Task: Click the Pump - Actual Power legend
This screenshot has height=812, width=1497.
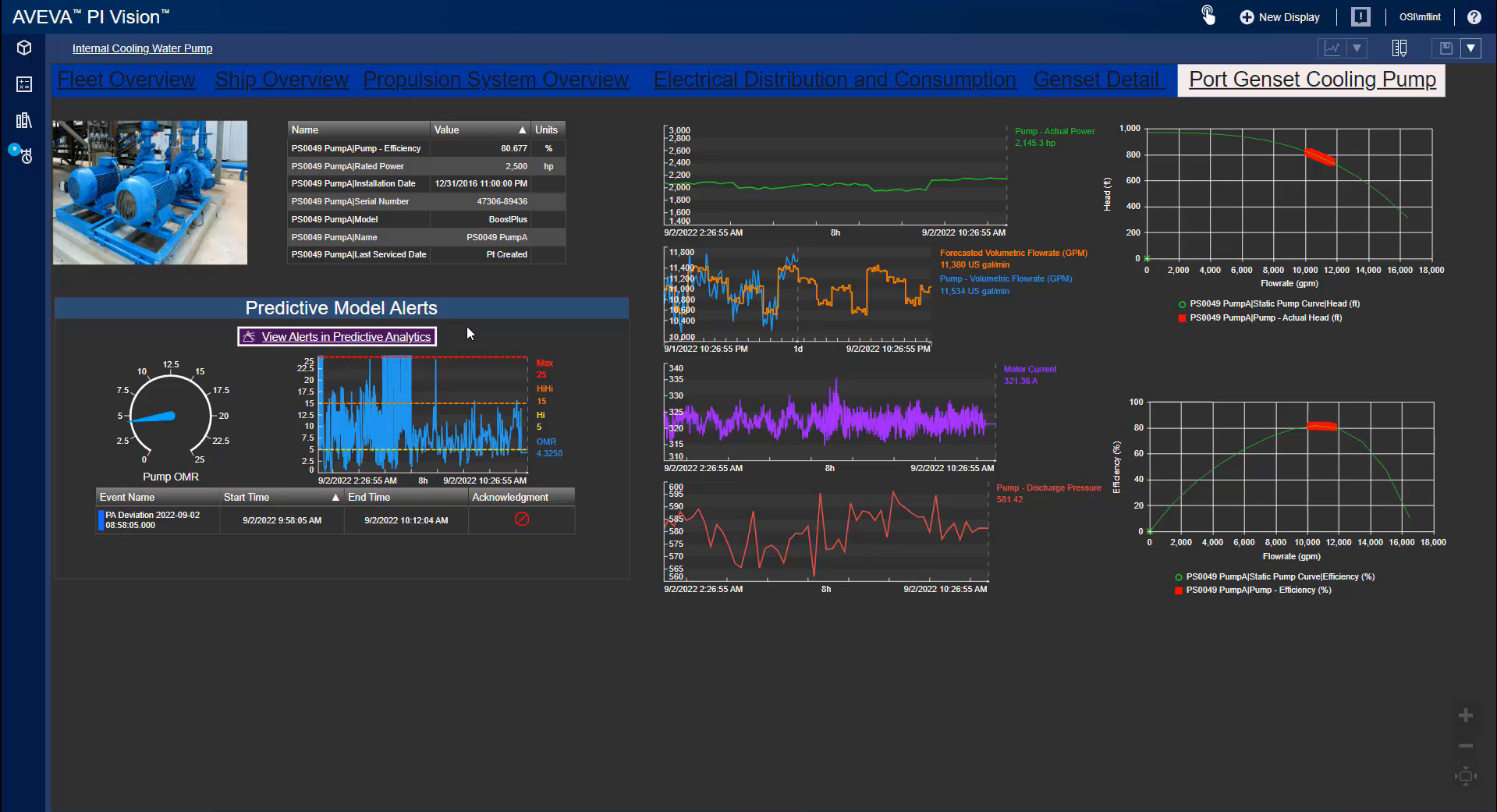Action: pyautogui.click(x=1055, y=137)
